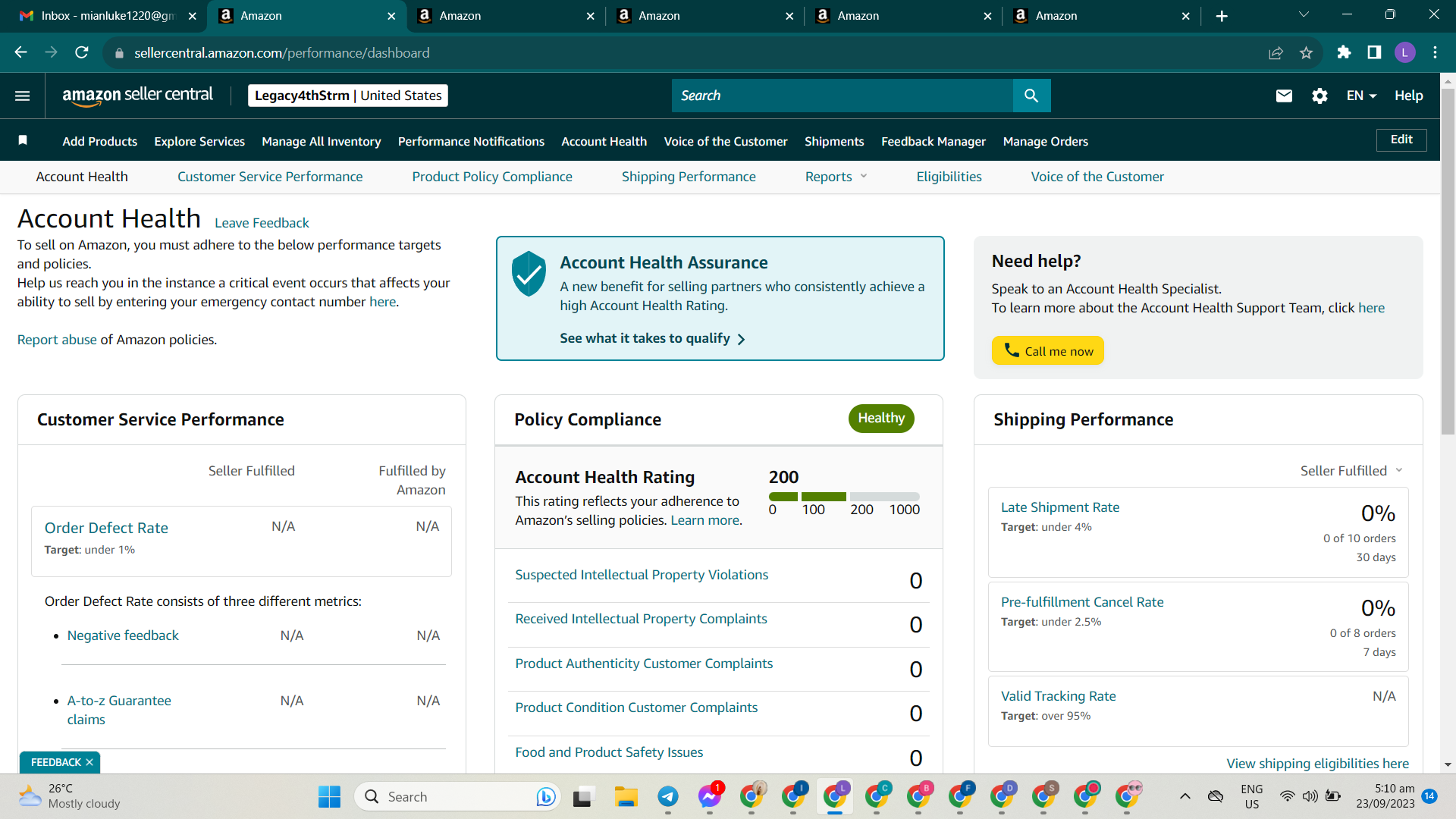Switch to the Inbox Gmail browser tab
This screenshot has height=819, width=1456.
coord(107,16)
